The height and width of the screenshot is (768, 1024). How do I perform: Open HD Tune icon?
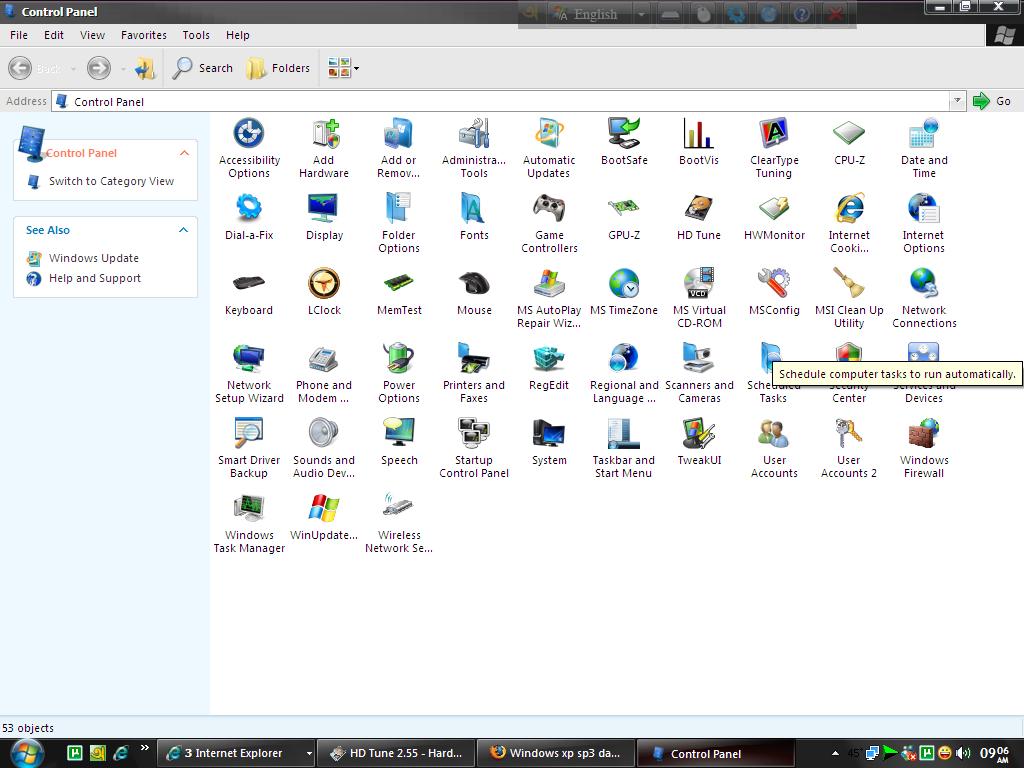click(698, 209)
